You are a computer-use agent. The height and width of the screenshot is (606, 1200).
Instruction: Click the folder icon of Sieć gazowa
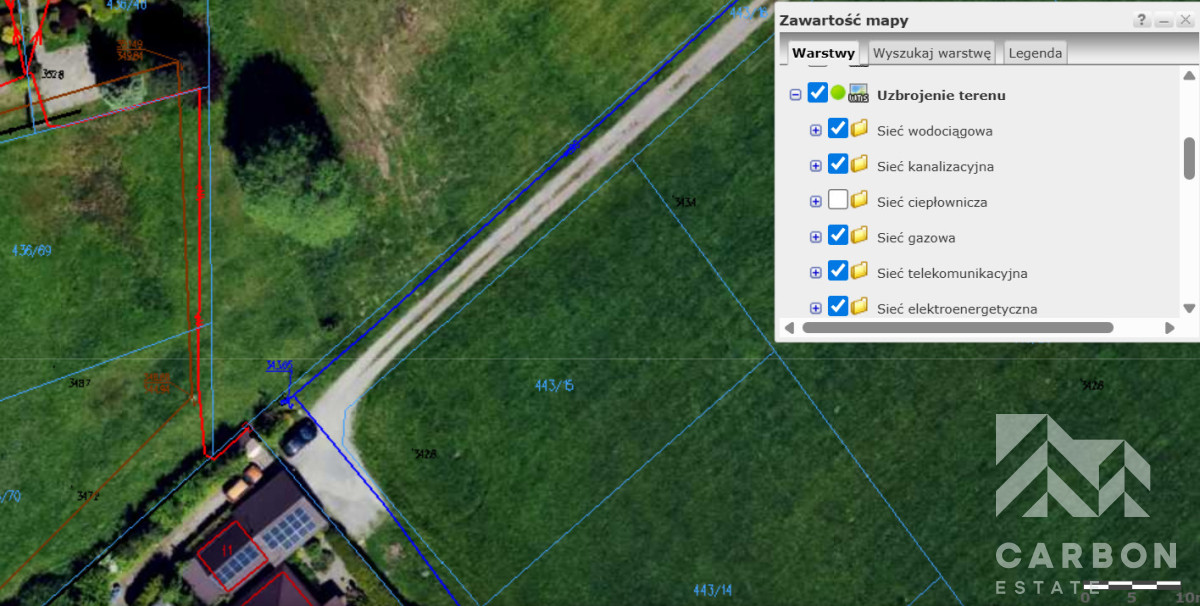coord(859,237)
